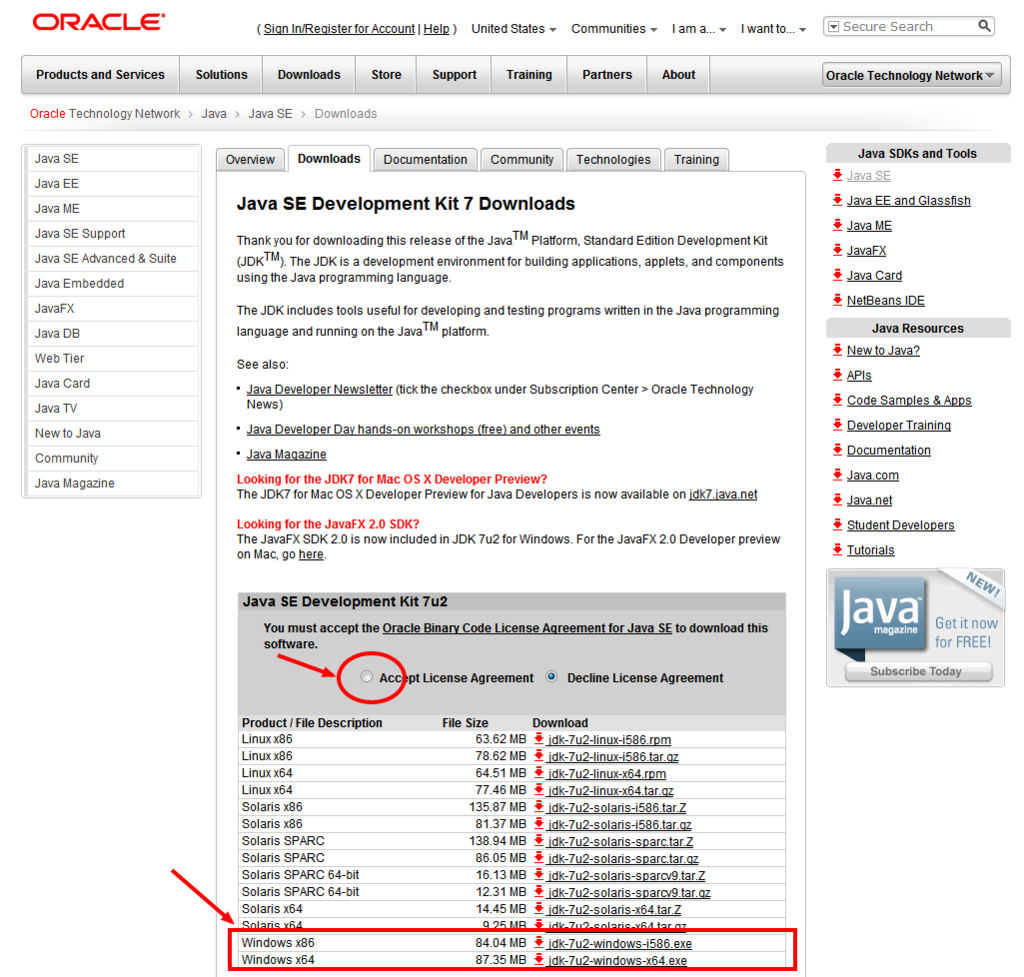Screen dimensions: 1024x977
Task: Click the red arrow icon beside Java ME resource link
Action: pyautogui.click(x=838, y=225)
